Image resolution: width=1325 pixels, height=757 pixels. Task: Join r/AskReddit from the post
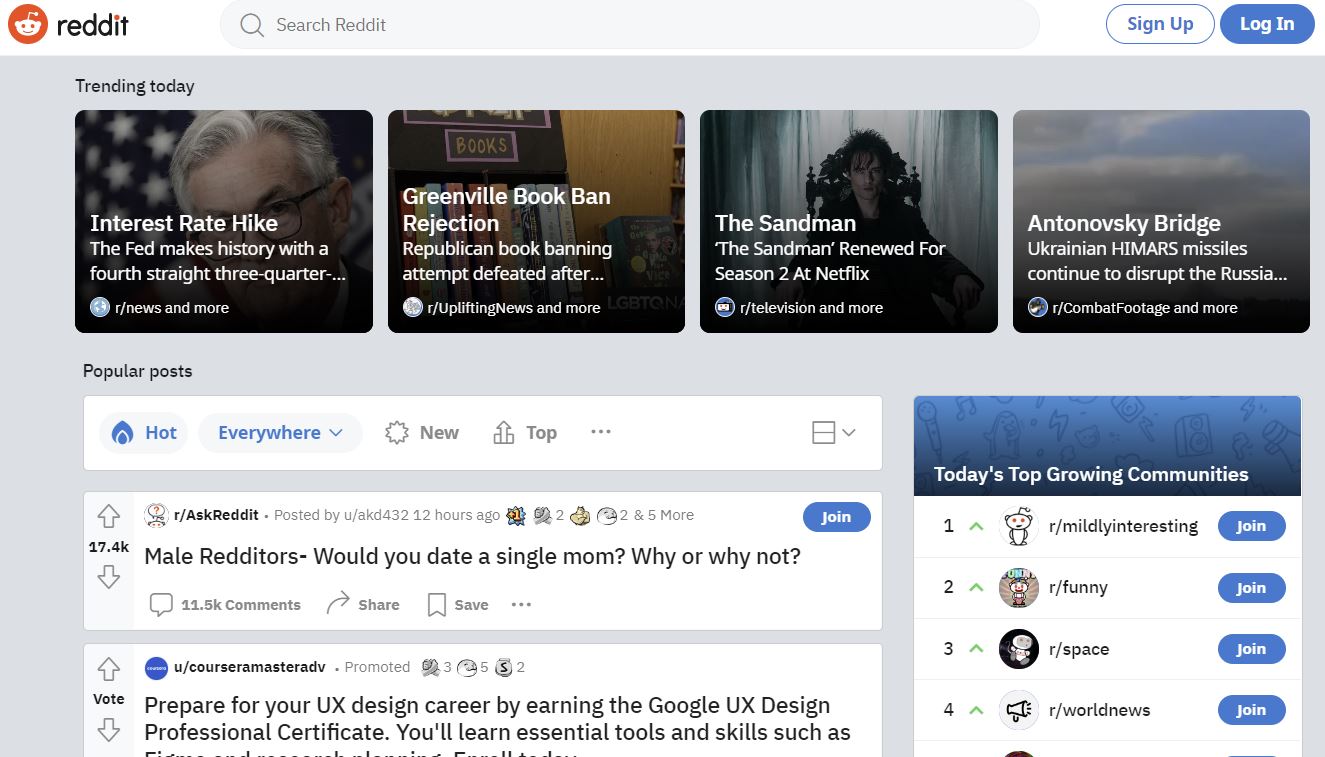[836, 516]
